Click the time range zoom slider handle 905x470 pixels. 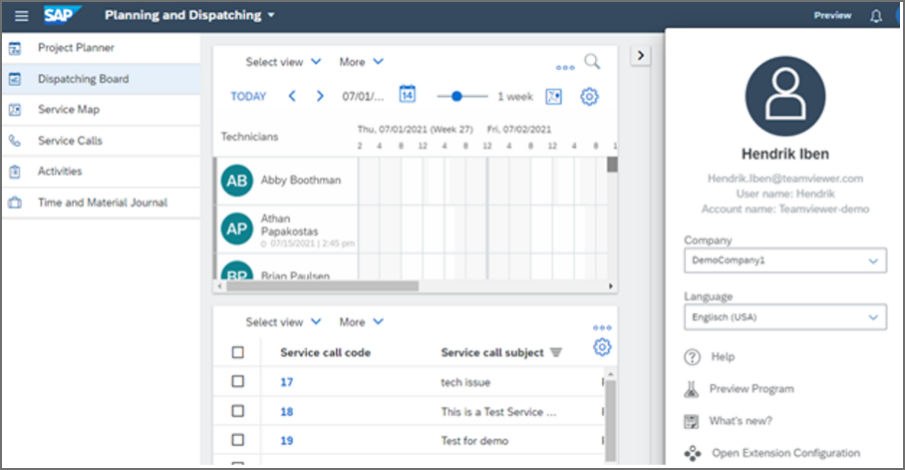tap(457, 96)
